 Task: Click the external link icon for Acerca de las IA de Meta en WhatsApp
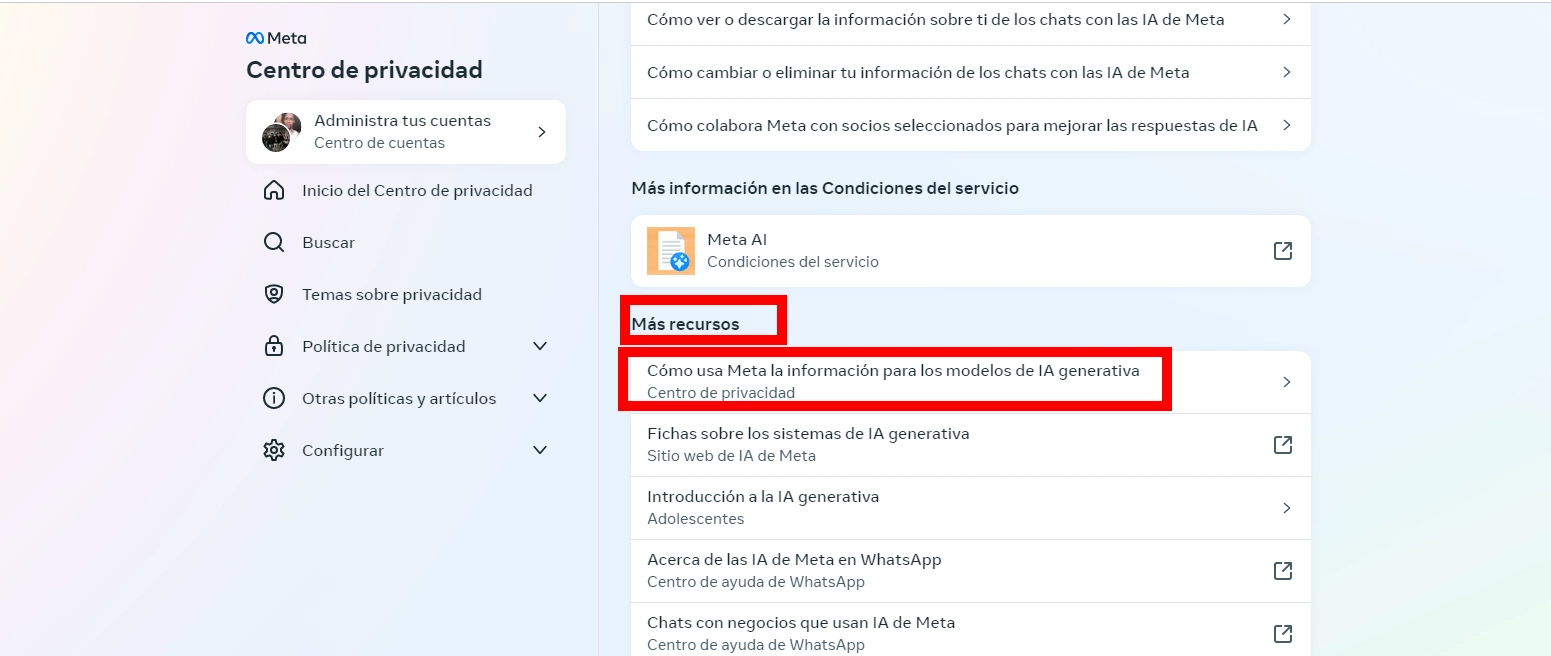pyautogui.click(x=1283, y=570)
